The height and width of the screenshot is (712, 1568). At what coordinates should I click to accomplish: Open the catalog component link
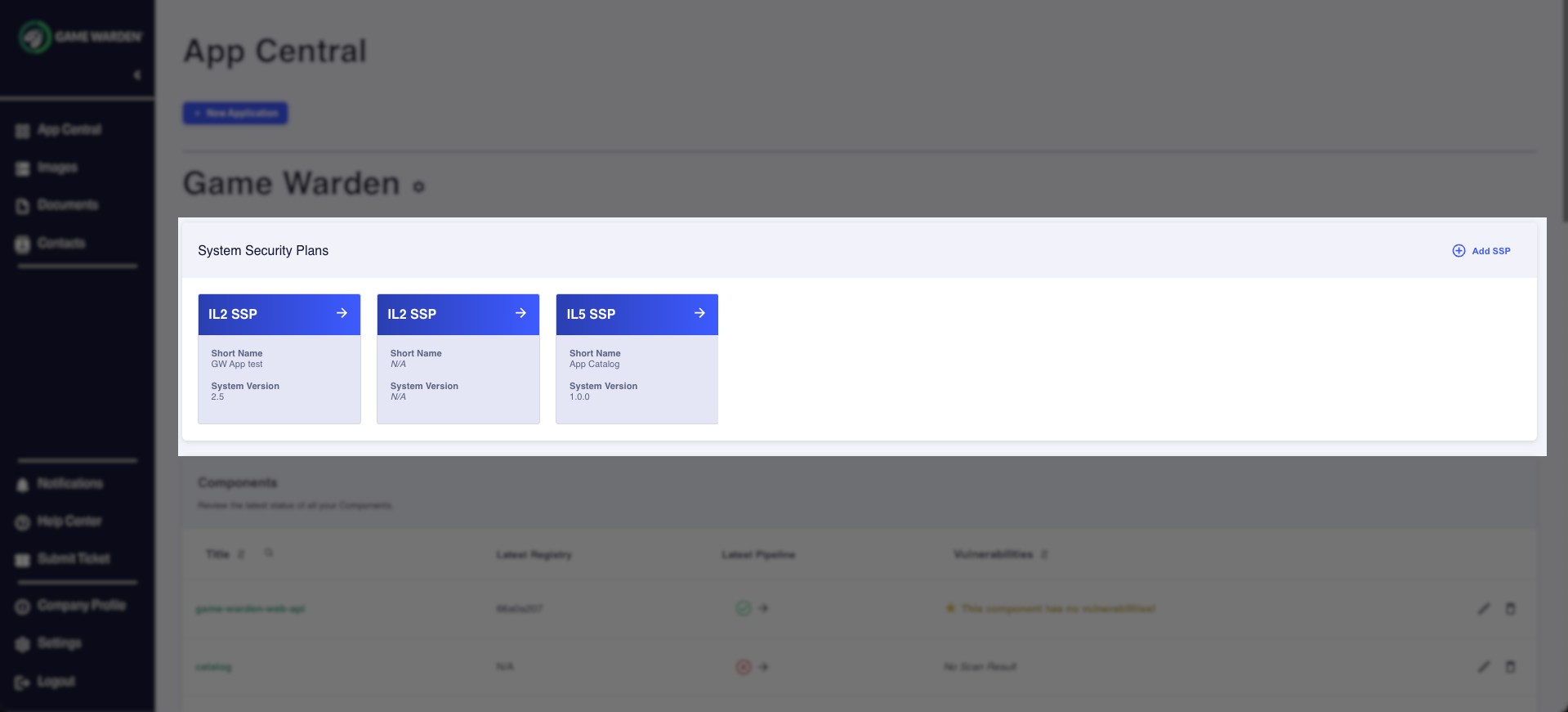pos(213,667)
